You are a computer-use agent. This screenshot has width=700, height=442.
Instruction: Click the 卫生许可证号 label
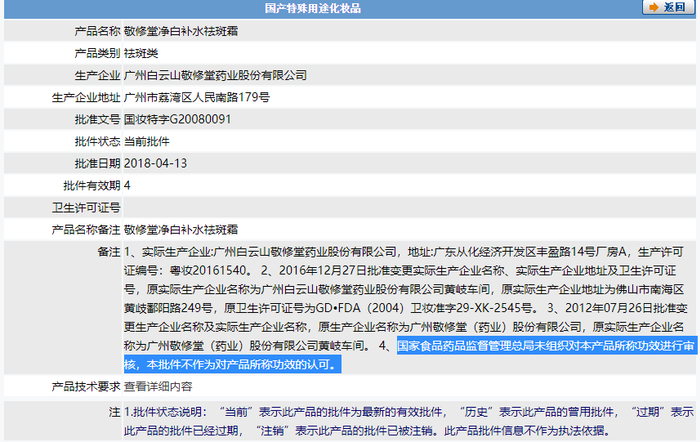coord(86,208)
